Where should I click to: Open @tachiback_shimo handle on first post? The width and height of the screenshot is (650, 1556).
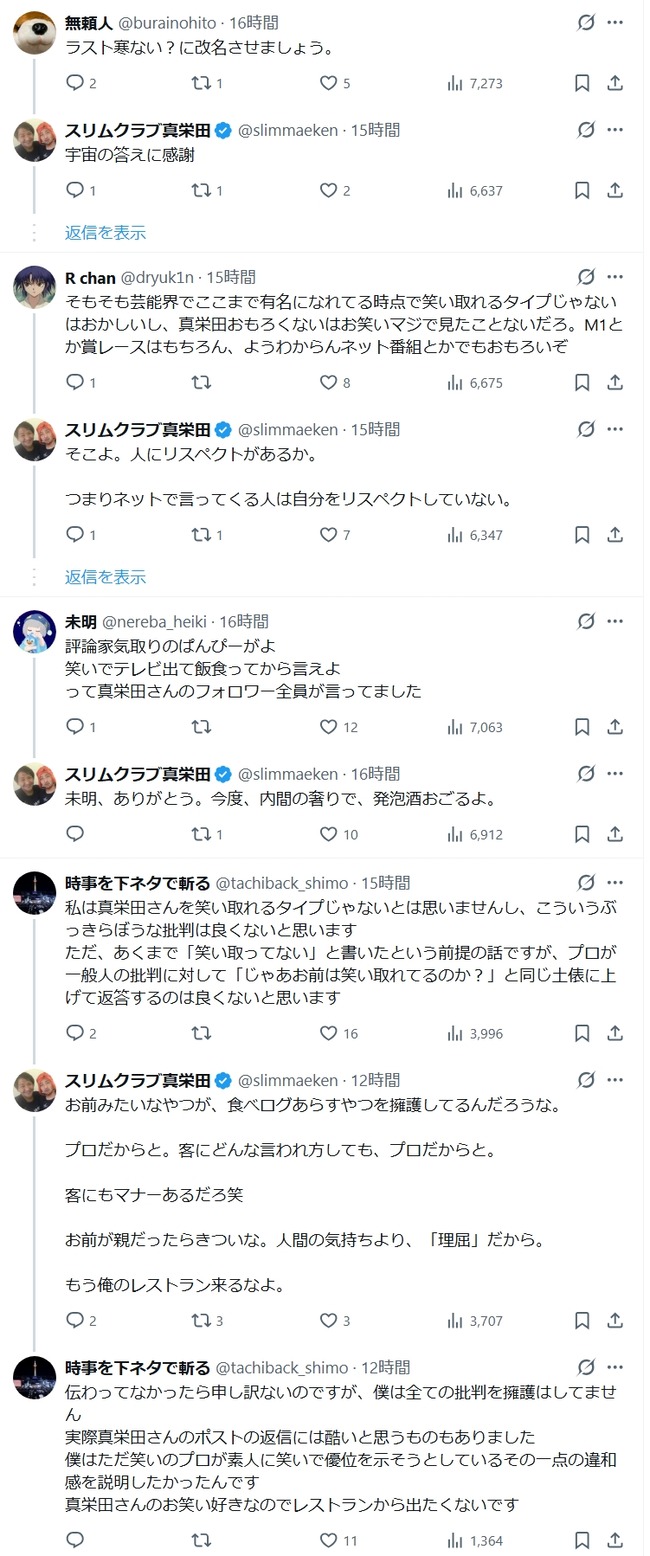pos(282,883)
